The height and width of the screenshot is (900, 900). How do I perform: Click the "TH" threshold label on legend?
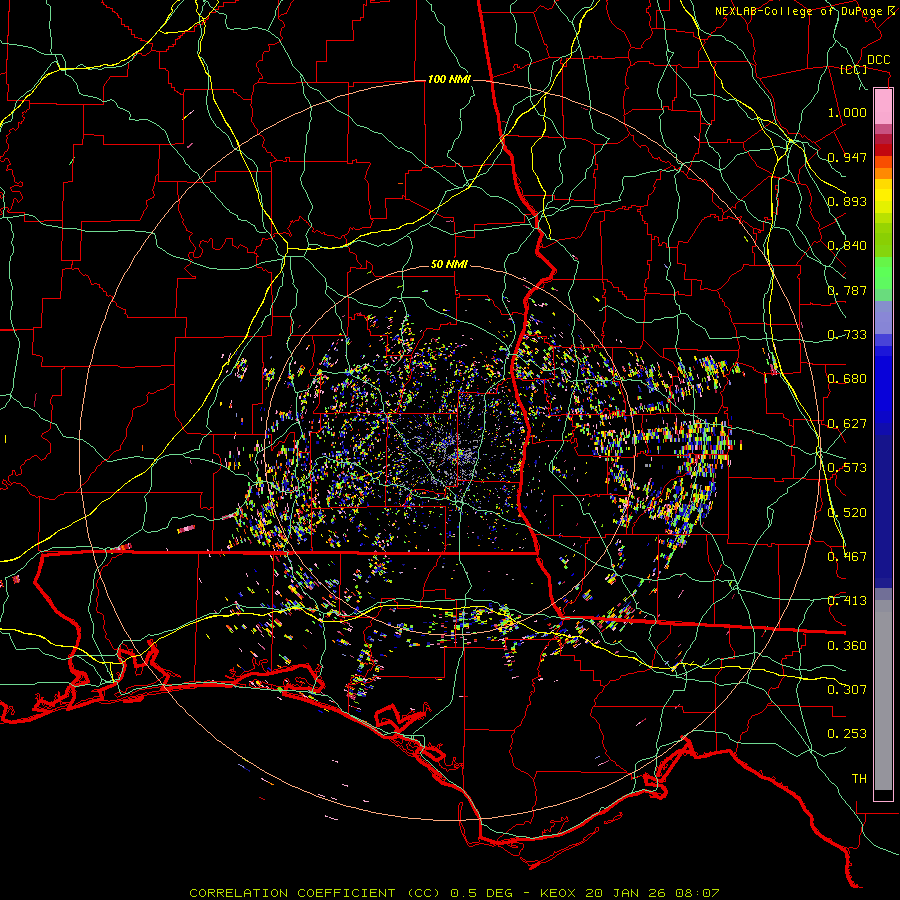click(859, 779)
